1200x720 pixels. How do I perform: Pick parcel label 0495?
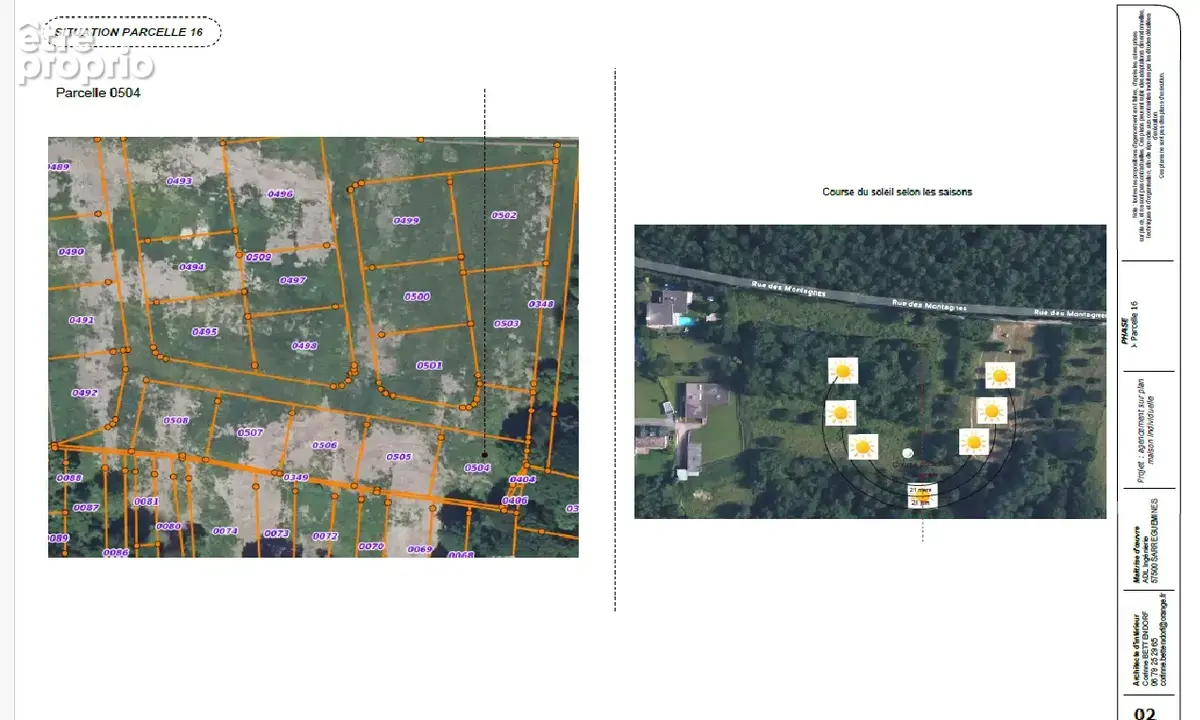[x=205, y=331]
